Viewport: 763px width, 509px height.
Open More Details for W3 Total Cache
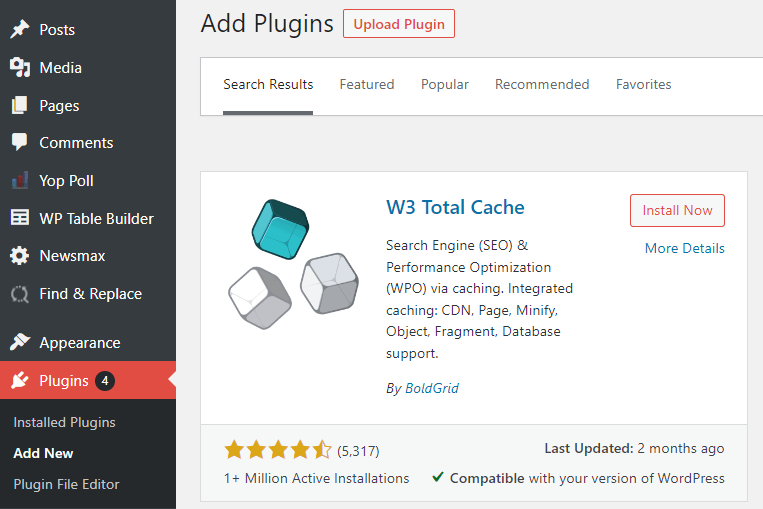[684, 248]
